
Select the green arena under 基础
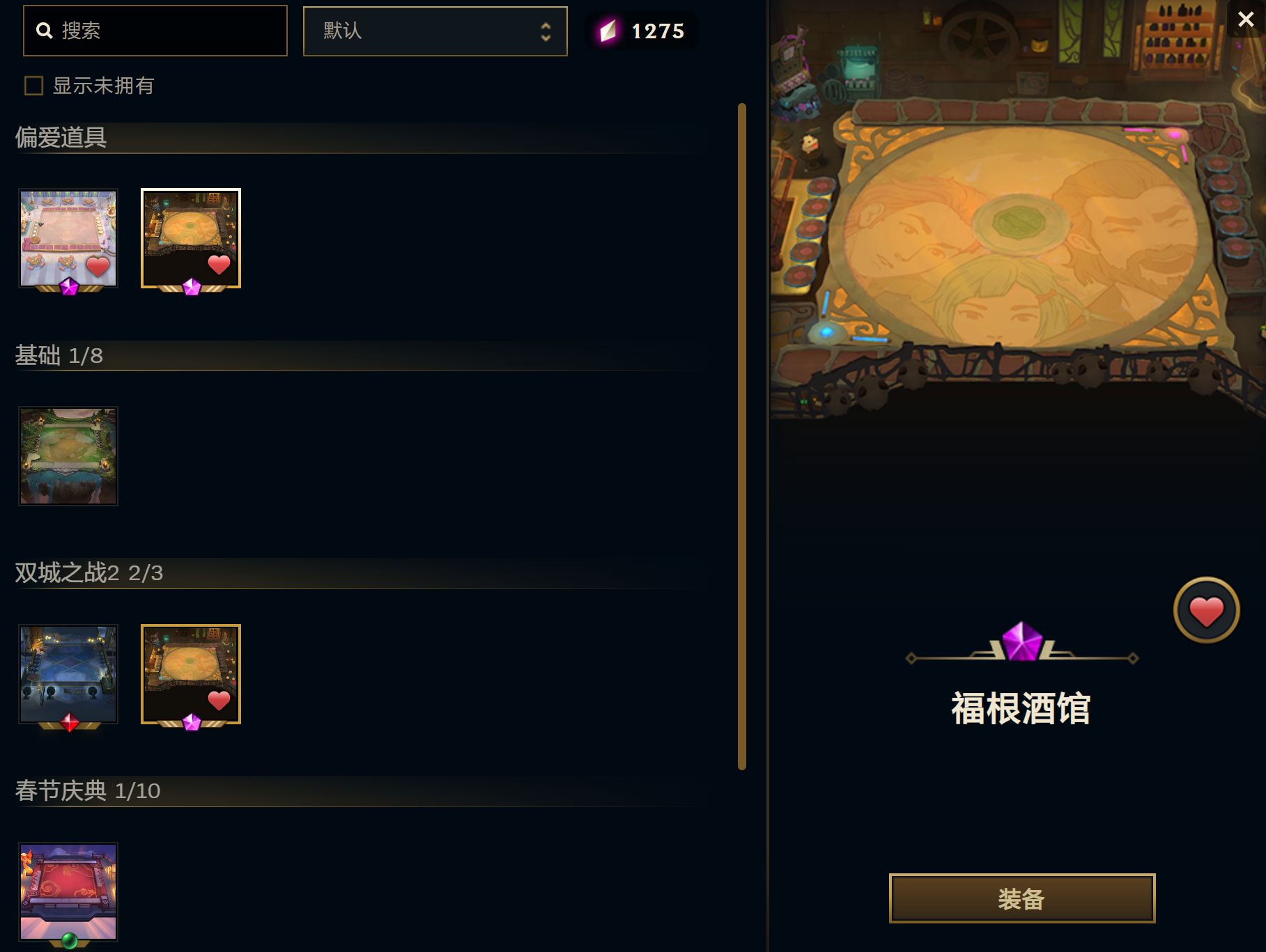tap(68, 456)
